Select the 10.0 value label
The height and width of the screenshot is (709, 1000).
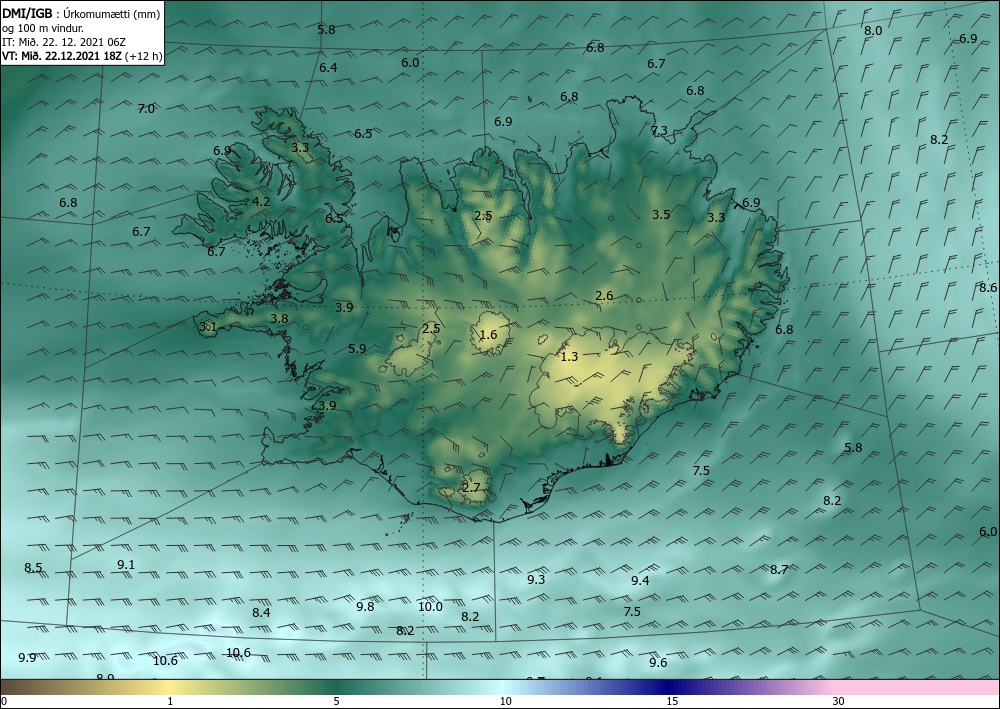coord(430,607)
